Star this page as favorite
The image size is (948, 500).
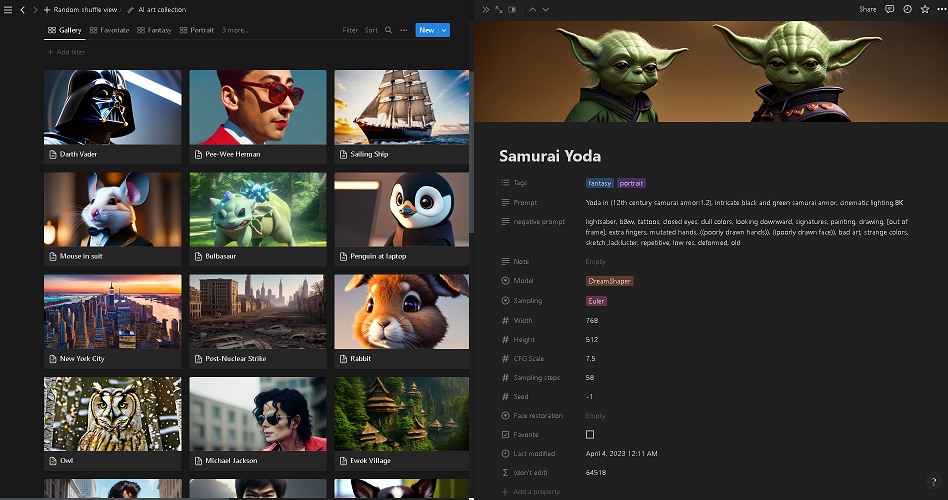925,9
